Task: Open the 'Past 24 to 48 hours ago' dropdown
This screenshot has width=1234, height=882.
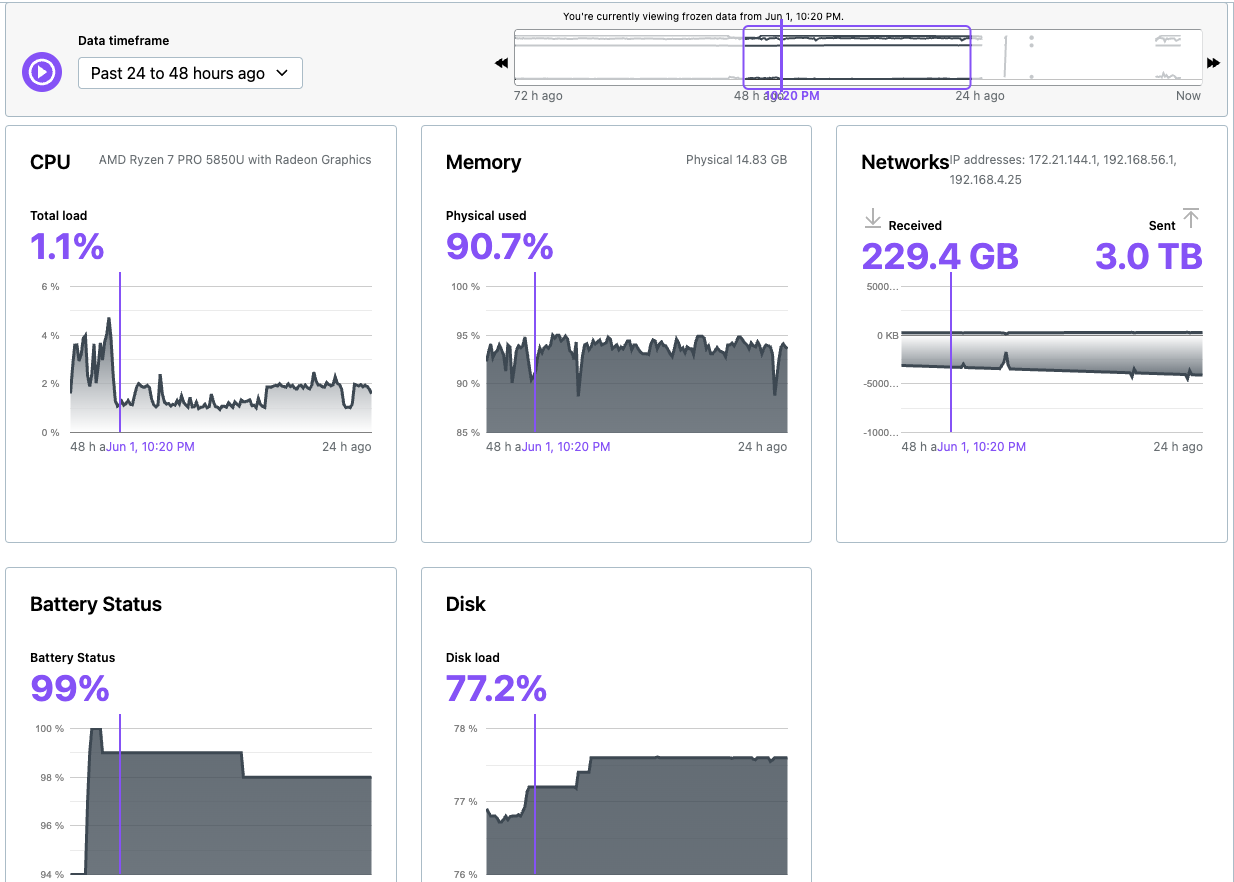Action: tap(190, 72)
